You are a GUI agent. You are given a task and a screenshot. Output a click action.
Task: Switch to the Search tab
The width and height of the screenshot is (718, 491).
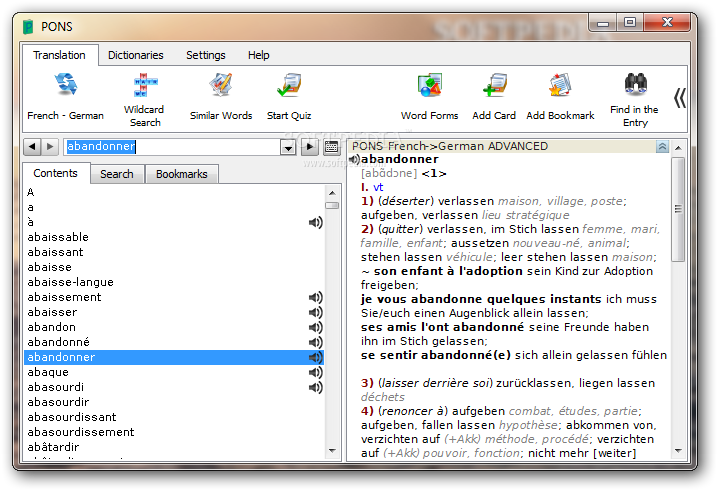tap(117, 174)
